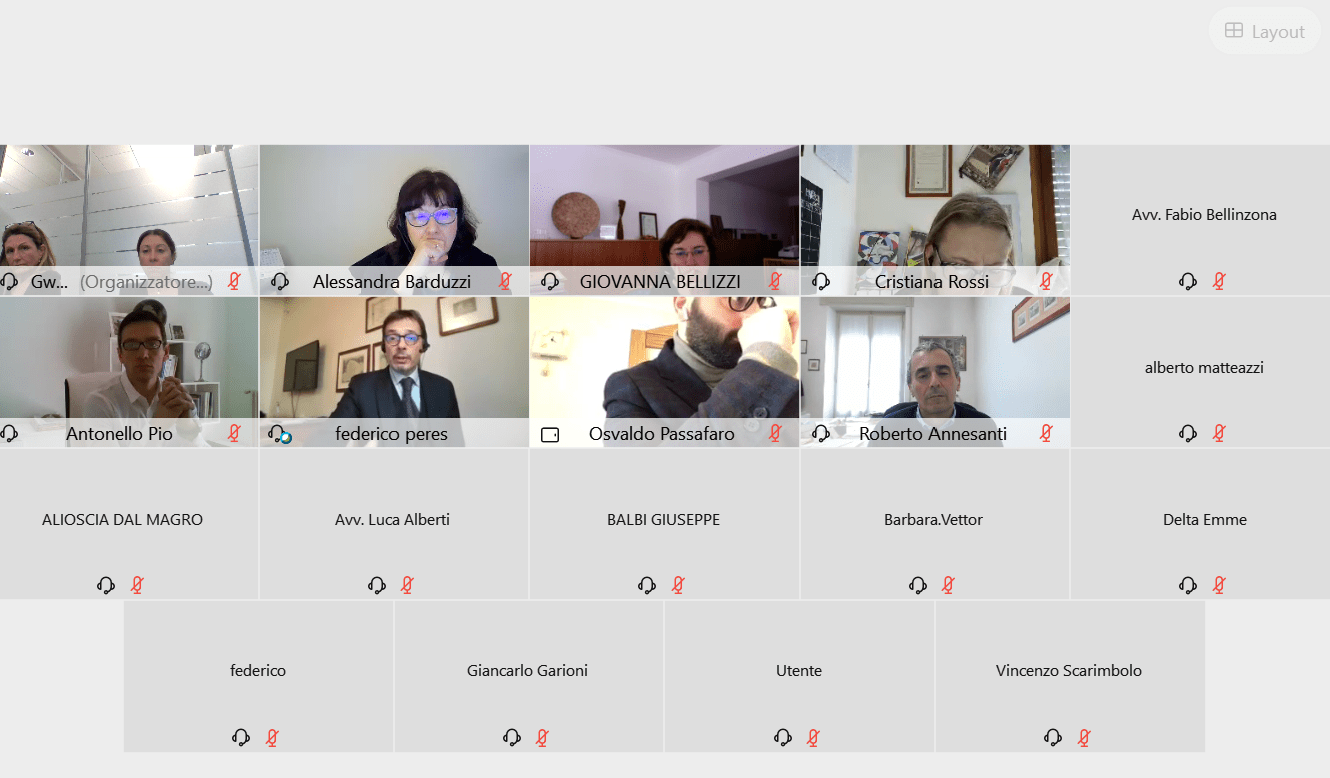Click muted microphone under ALIOSCIA DAL MAGRO
Image resolution: width=1330 pixels, height=778 pixels.
[137, 585]
